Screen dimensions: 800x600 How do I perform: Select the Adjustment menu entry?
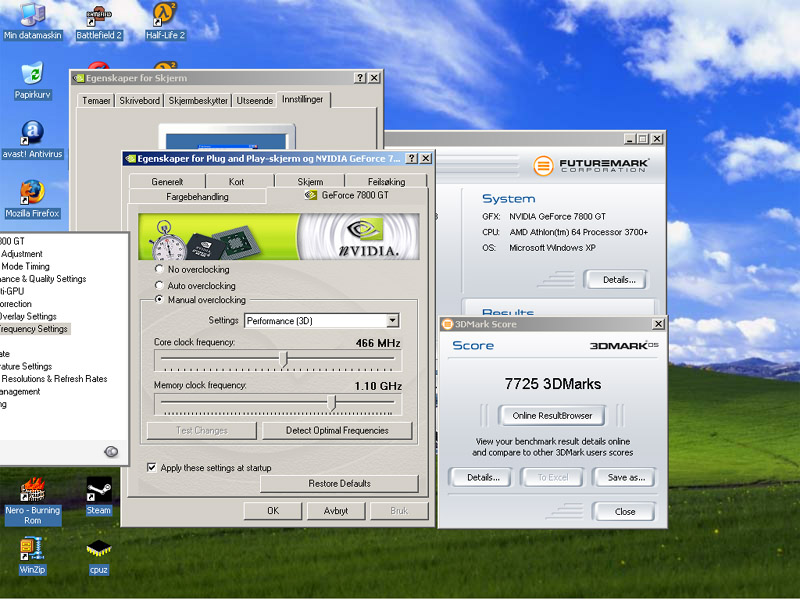pos(21,254)
